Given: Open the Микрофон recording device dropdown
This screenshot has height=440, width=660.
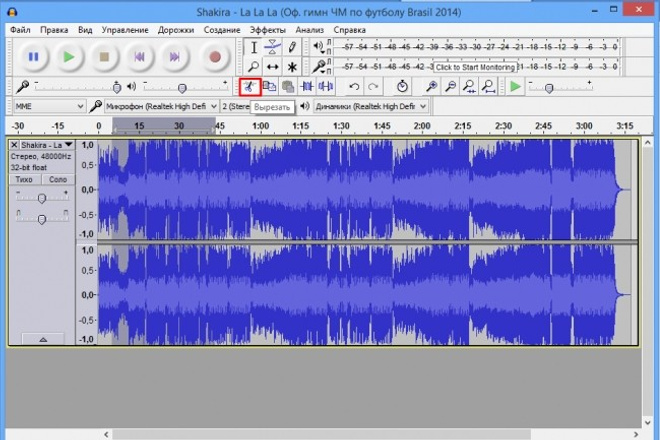Looking at the screenshot, I should 161,107.
